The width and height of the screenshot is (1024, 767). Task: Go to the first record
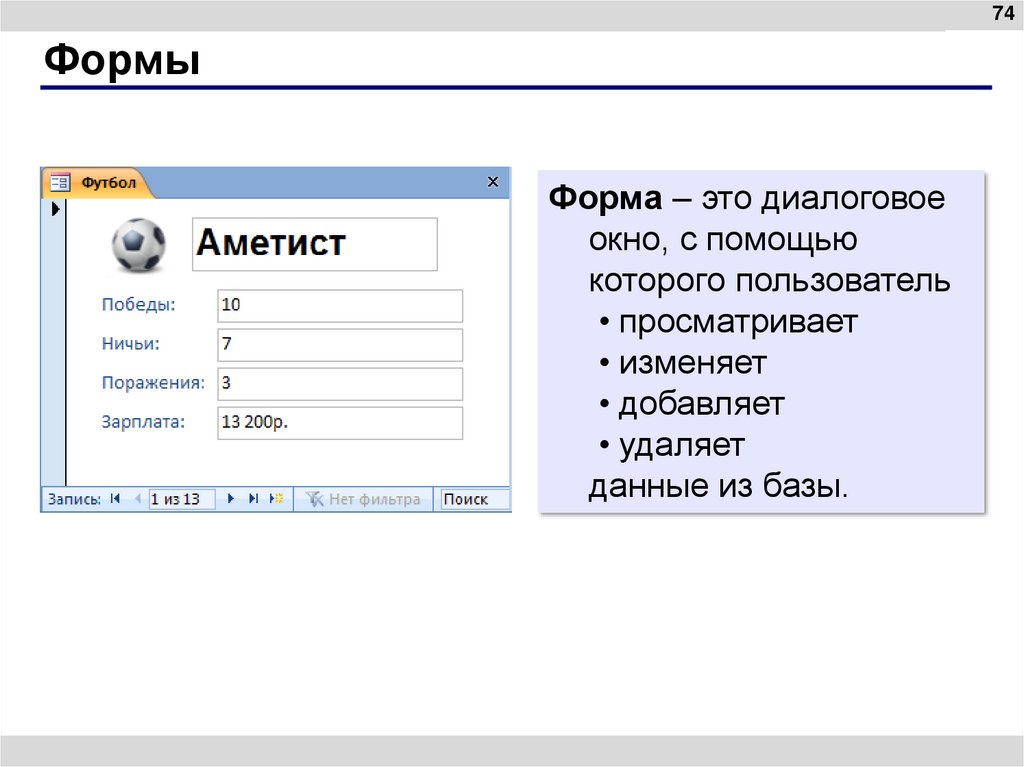click(x=114, y=498)
